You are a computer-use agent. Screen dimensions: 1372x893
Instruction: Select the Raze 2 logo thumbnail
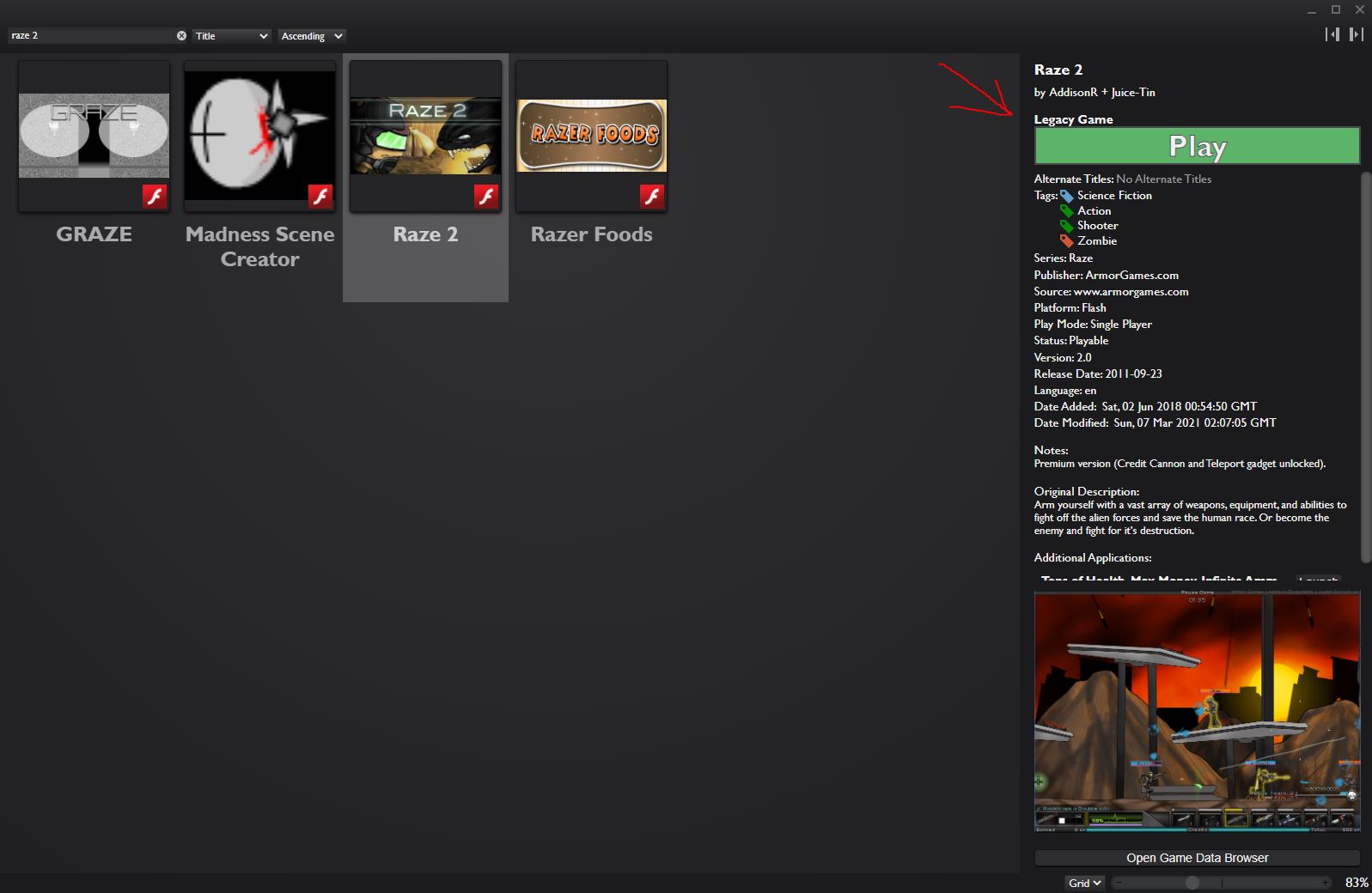pyautogui.click(x=425, y=136)
